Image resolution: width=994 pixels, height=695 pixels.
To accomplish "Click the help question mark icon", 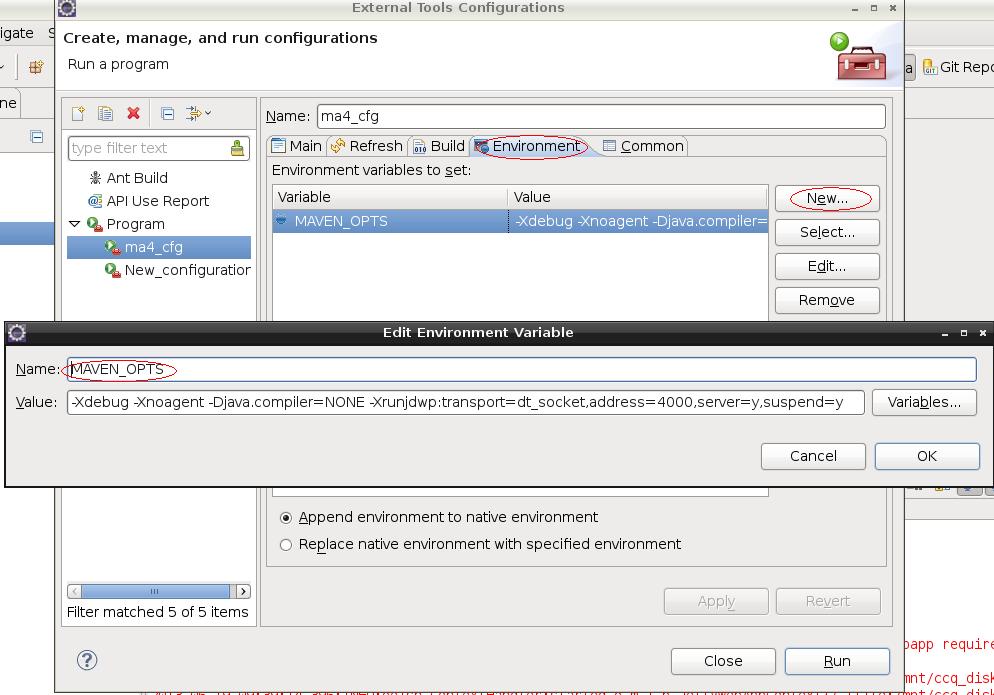I will (x=87, y=660).
